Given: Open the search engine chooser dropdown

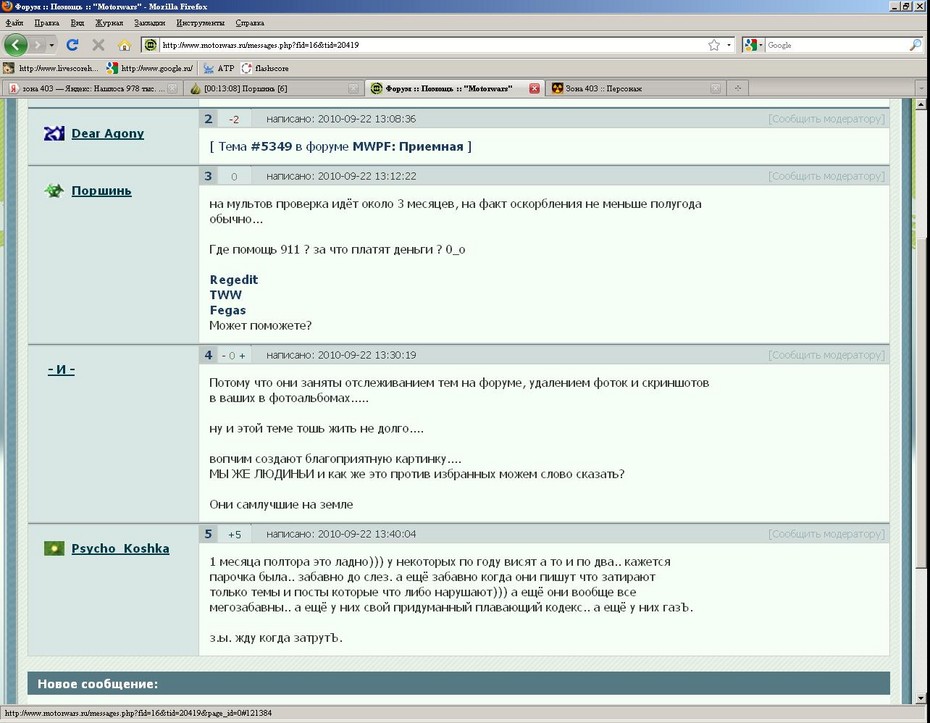Looking at the screenshot, I should 754,45.
